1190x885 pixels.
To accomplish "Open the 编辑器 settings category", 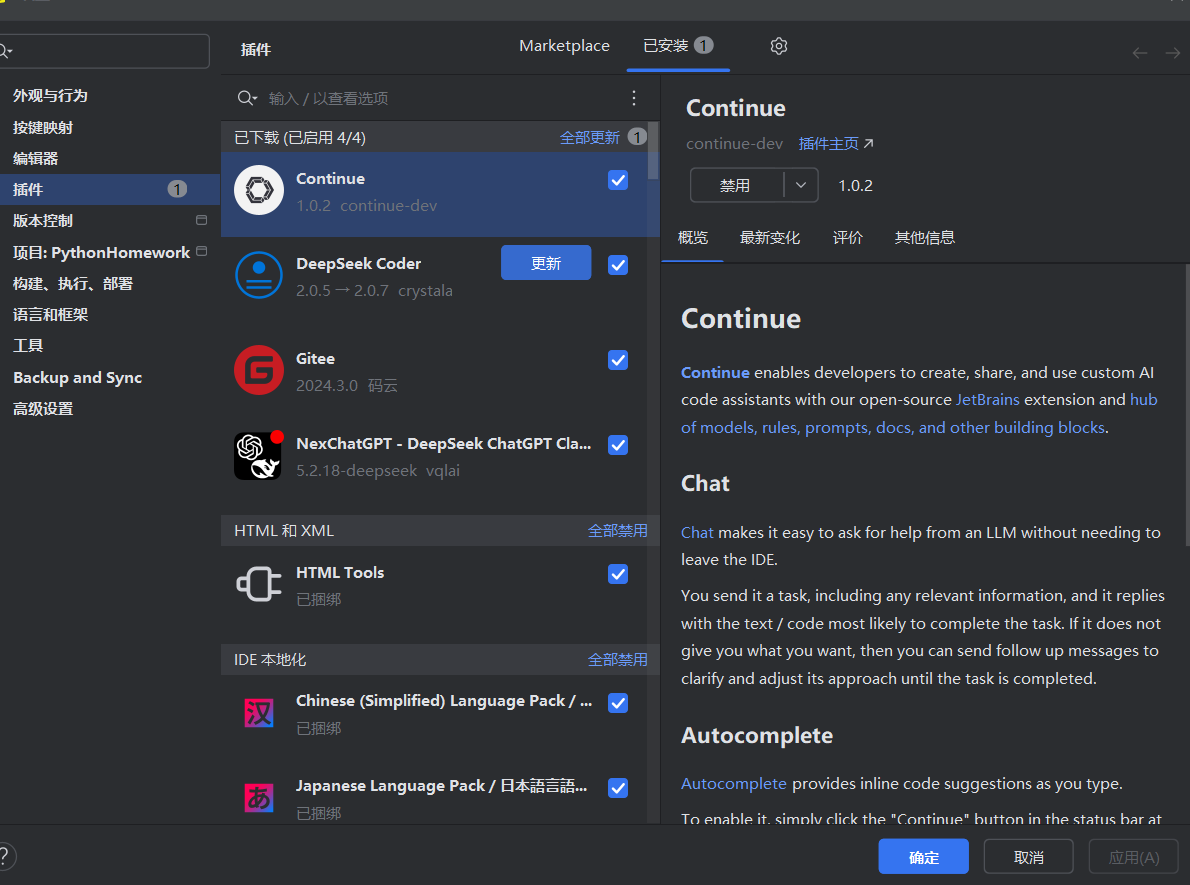I will pos(35,158).
